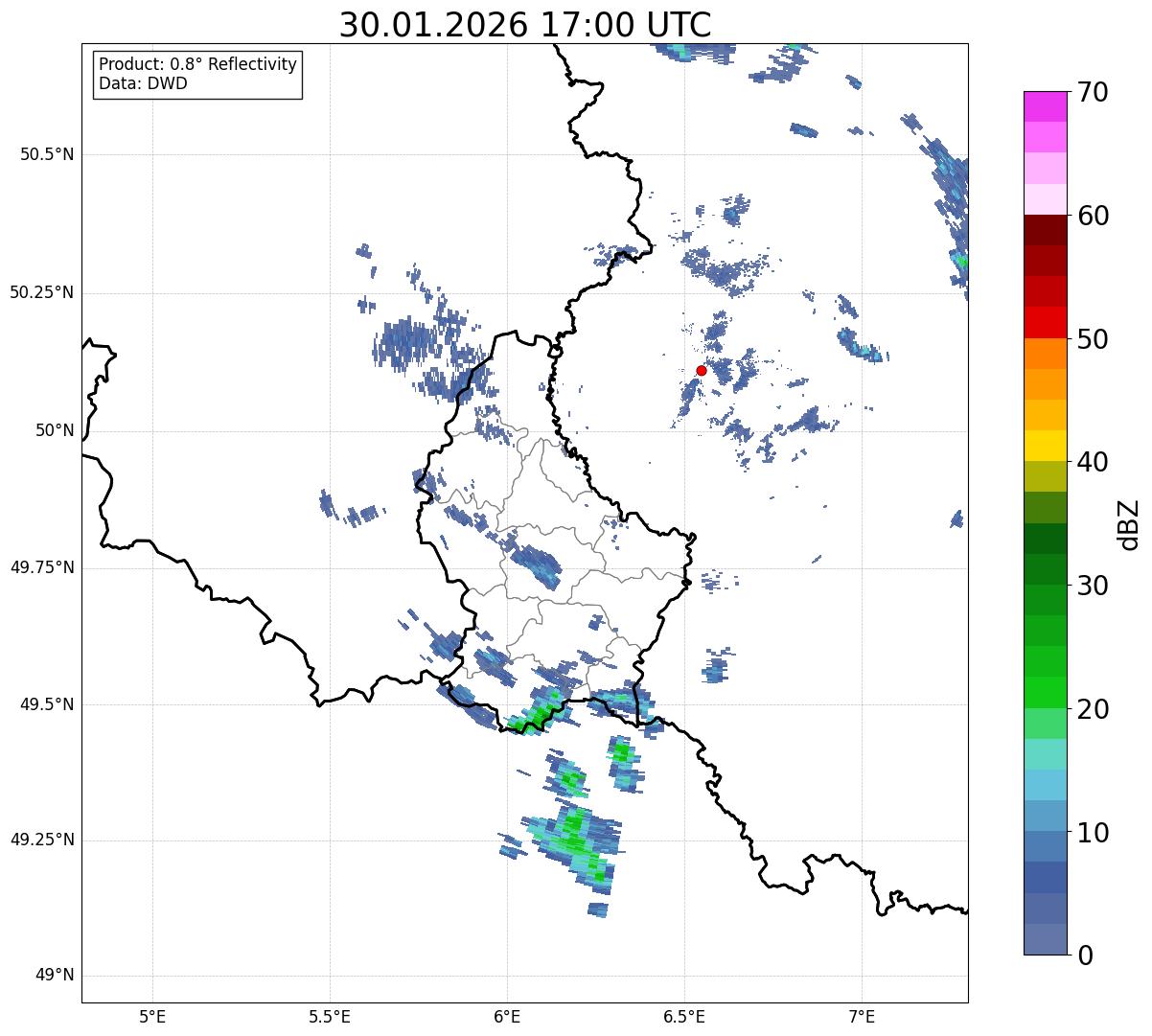The image size is (1152, 1036).
Task: Click the 6°E longitude tick label
Action: tap(507, 1016)
